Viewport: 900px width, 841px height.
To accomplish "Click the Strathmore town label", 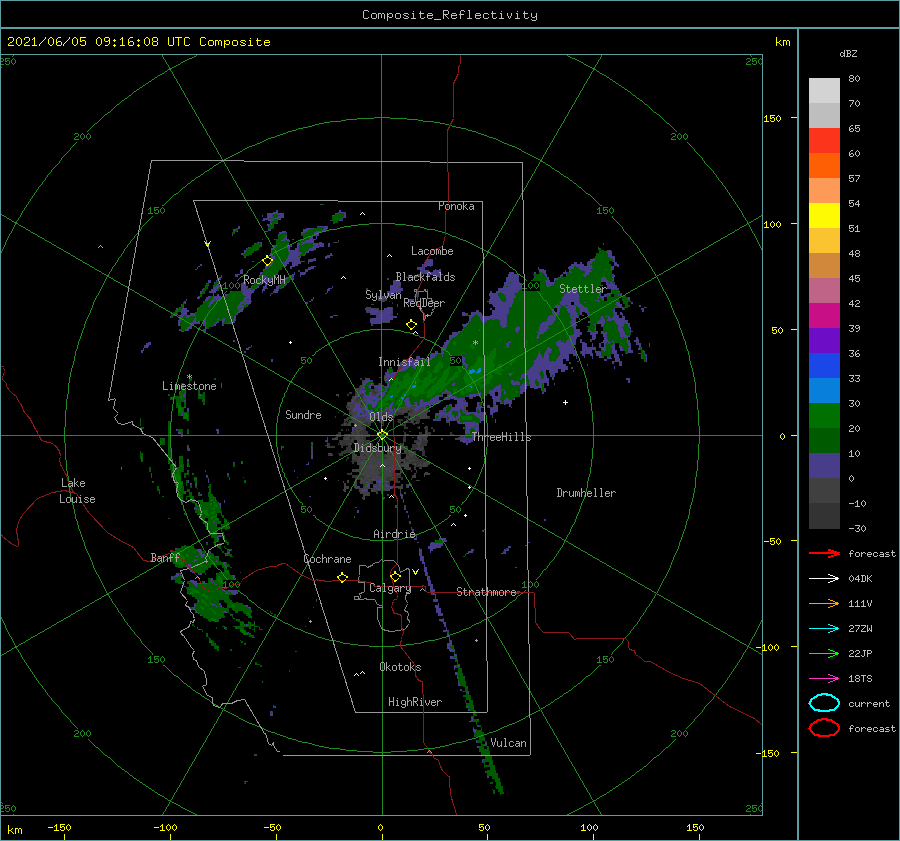I will point(487,592).
